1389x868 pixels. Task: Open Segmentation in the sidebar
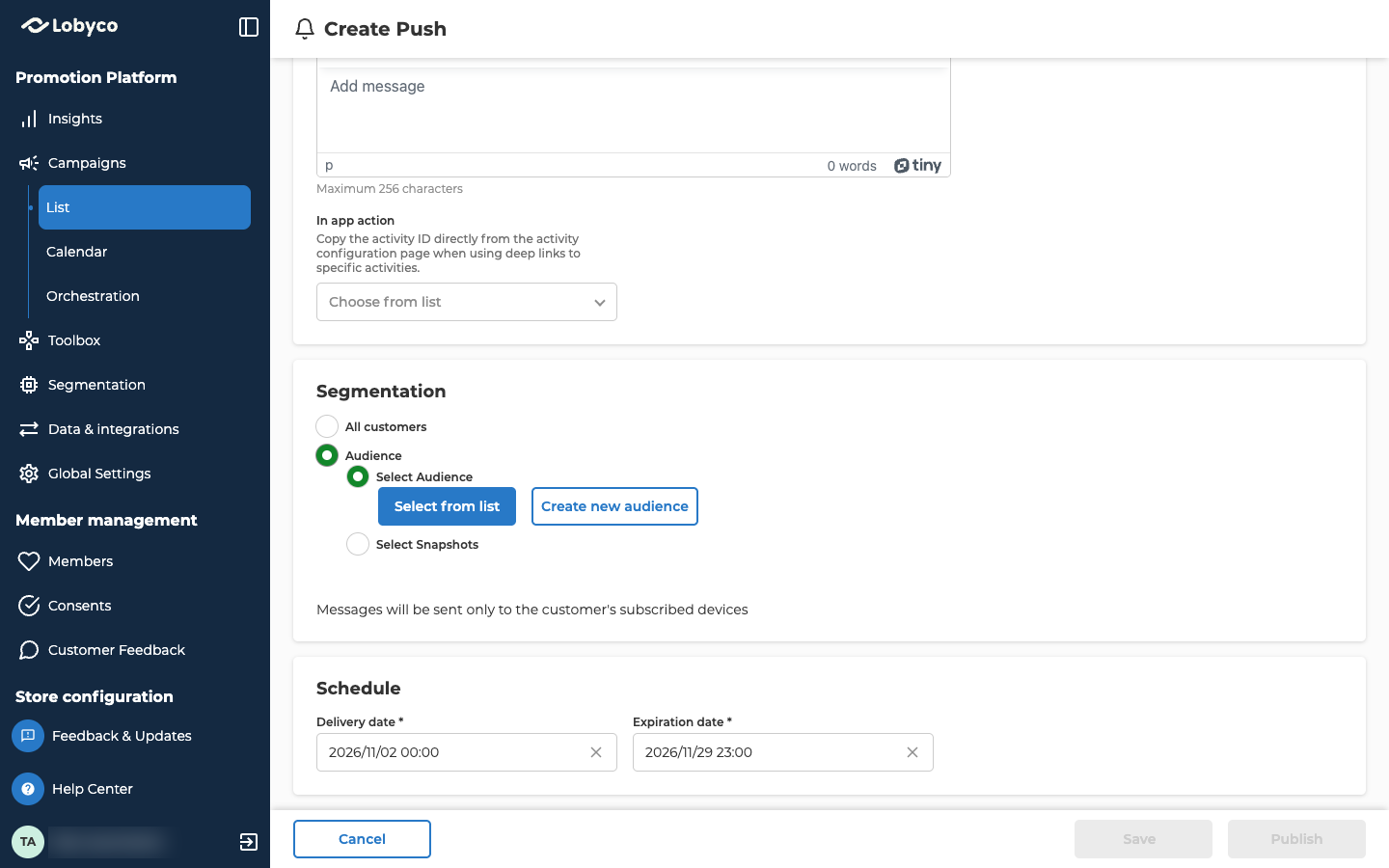(x=135, y=385)
